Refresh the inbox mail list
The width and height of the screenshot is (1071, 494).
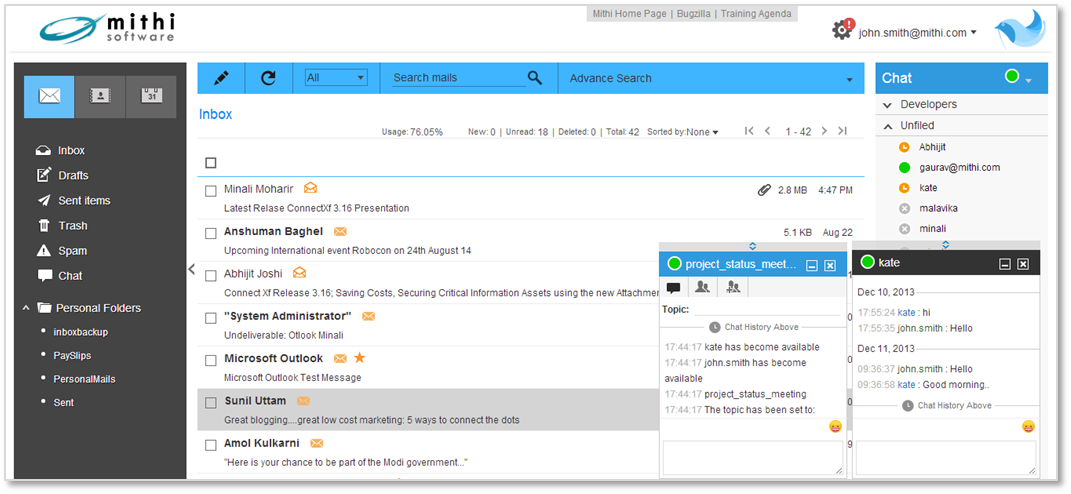(268, 78)
